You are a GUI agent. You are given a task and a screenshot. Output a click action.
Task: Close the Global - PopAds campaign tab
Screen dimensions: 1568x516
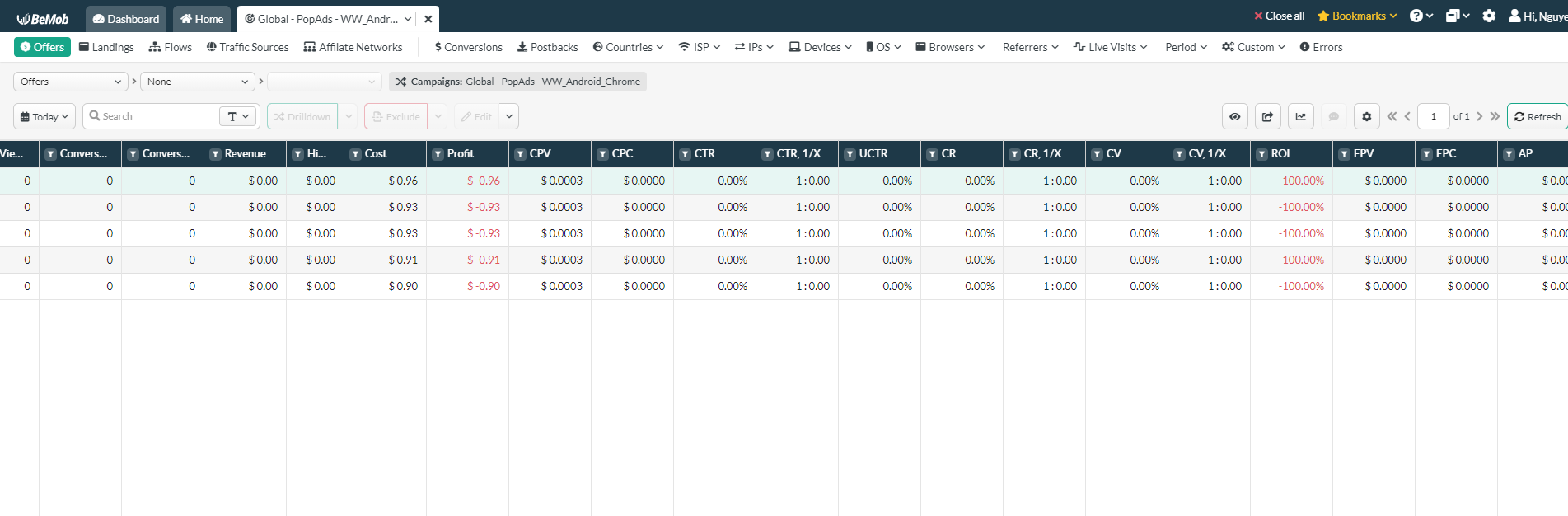(428, 19)
